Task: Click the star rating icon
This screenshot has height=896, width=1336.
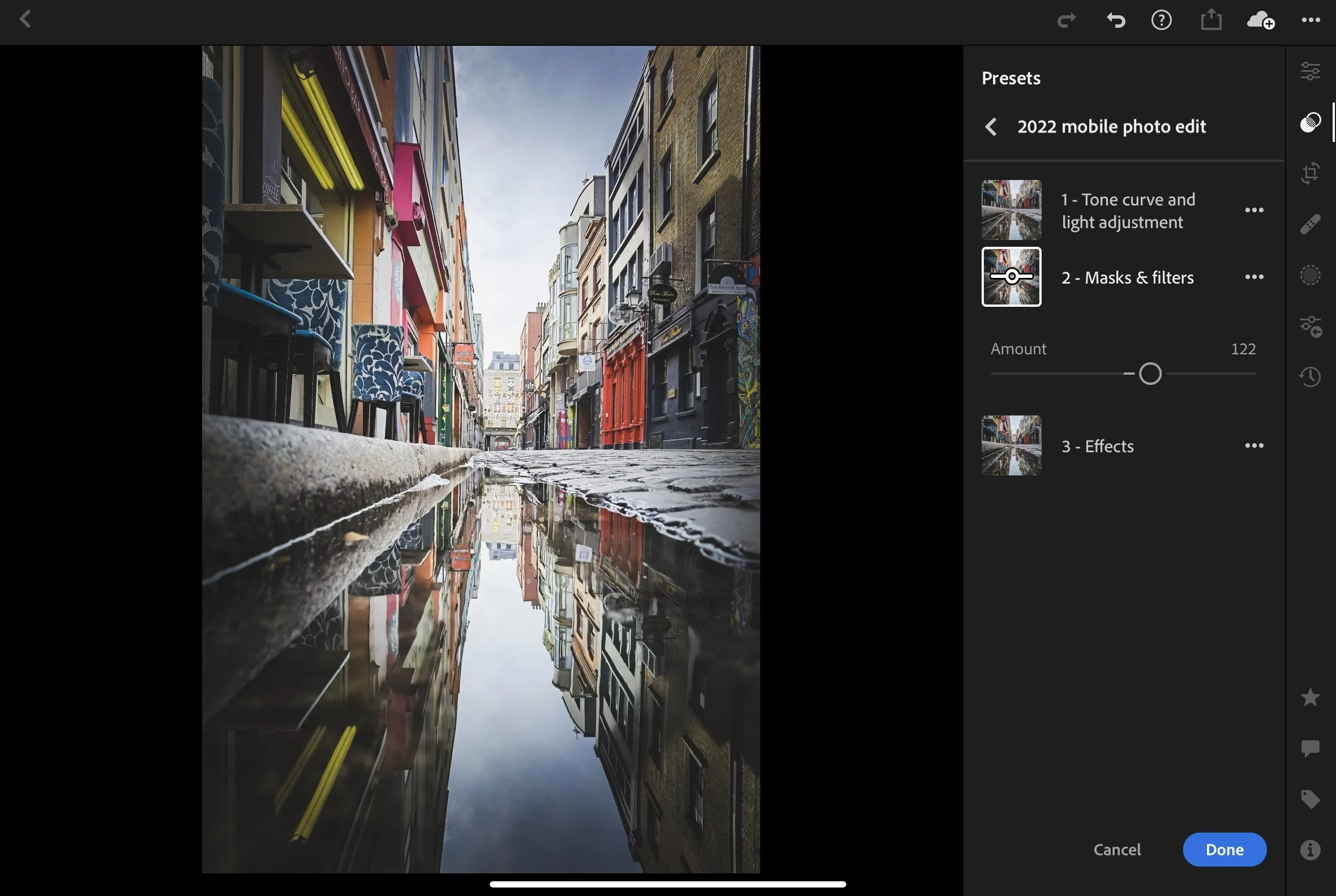Action: point(1310,697)
